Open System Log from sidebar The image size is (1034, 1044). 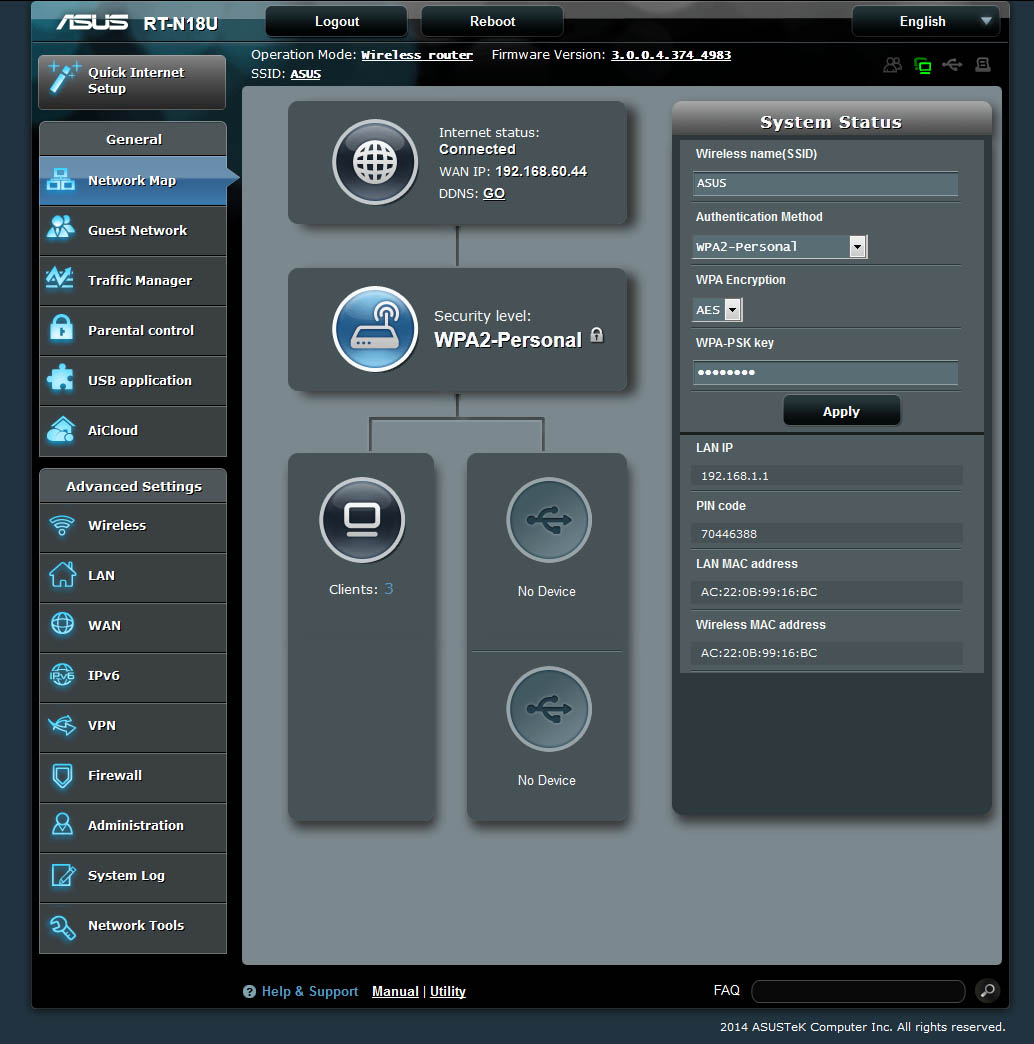(133, 876)
